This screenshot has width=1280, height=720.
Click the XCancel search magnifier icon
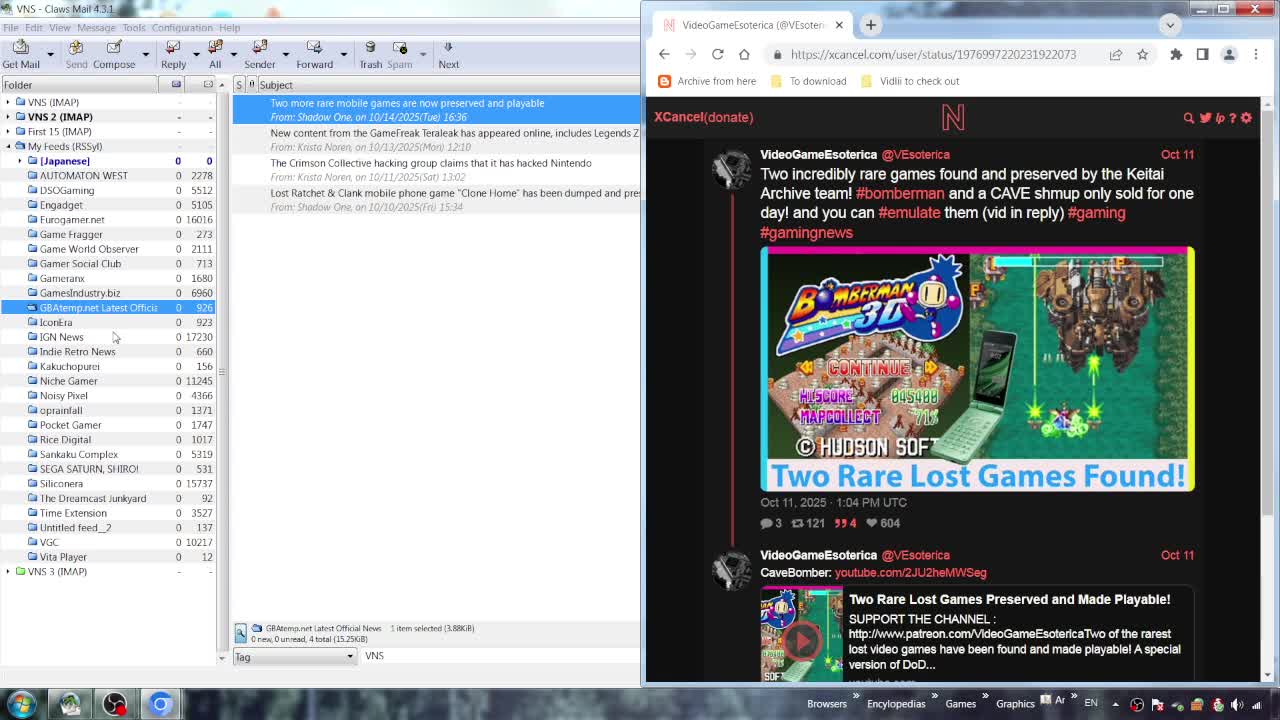tap(1188, 117)
